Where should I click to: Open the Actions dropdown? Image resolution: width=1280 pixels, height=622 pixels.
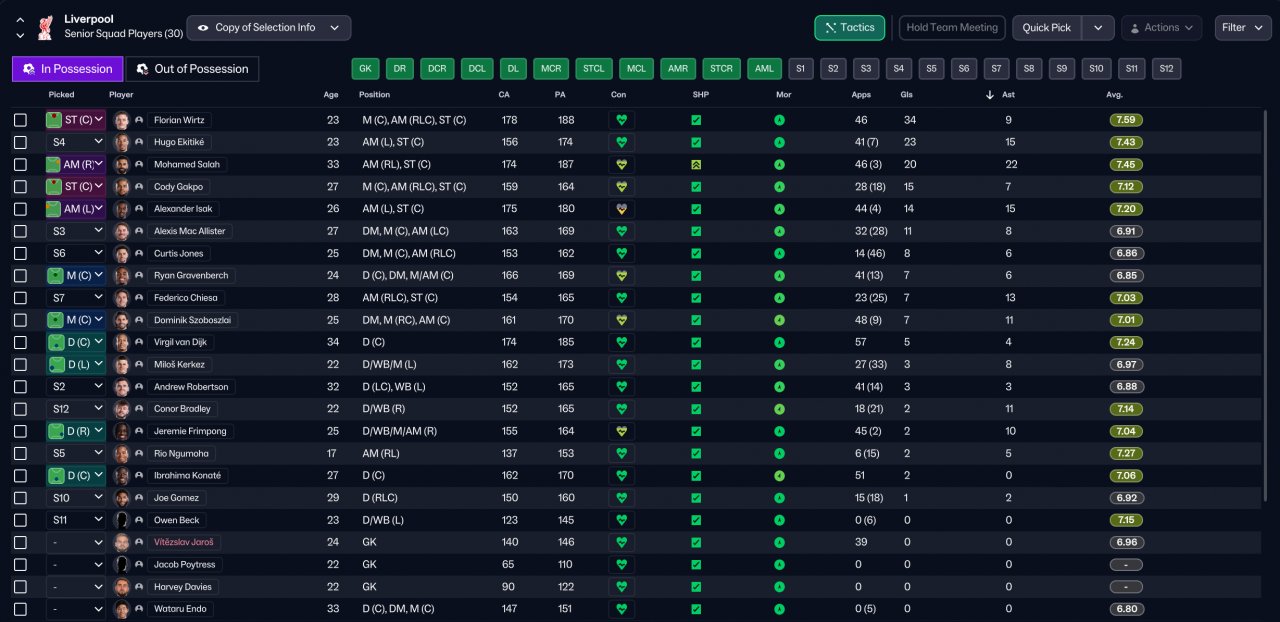1161,28
